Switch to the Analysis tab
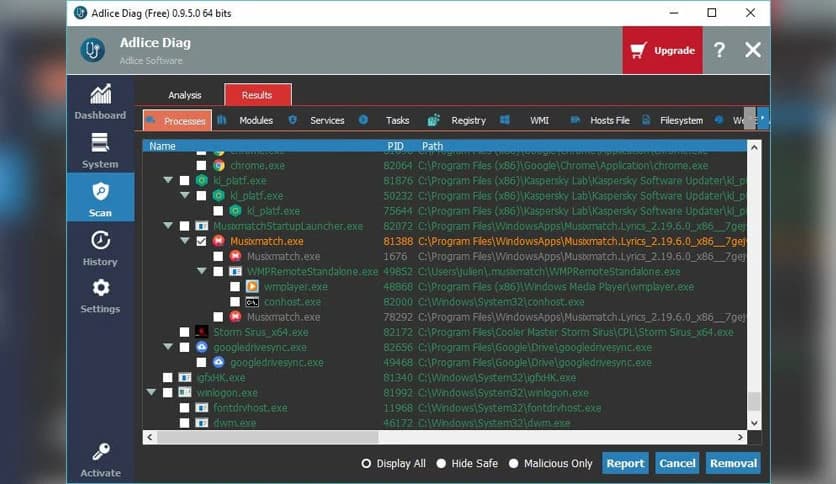 click(185, 95)
